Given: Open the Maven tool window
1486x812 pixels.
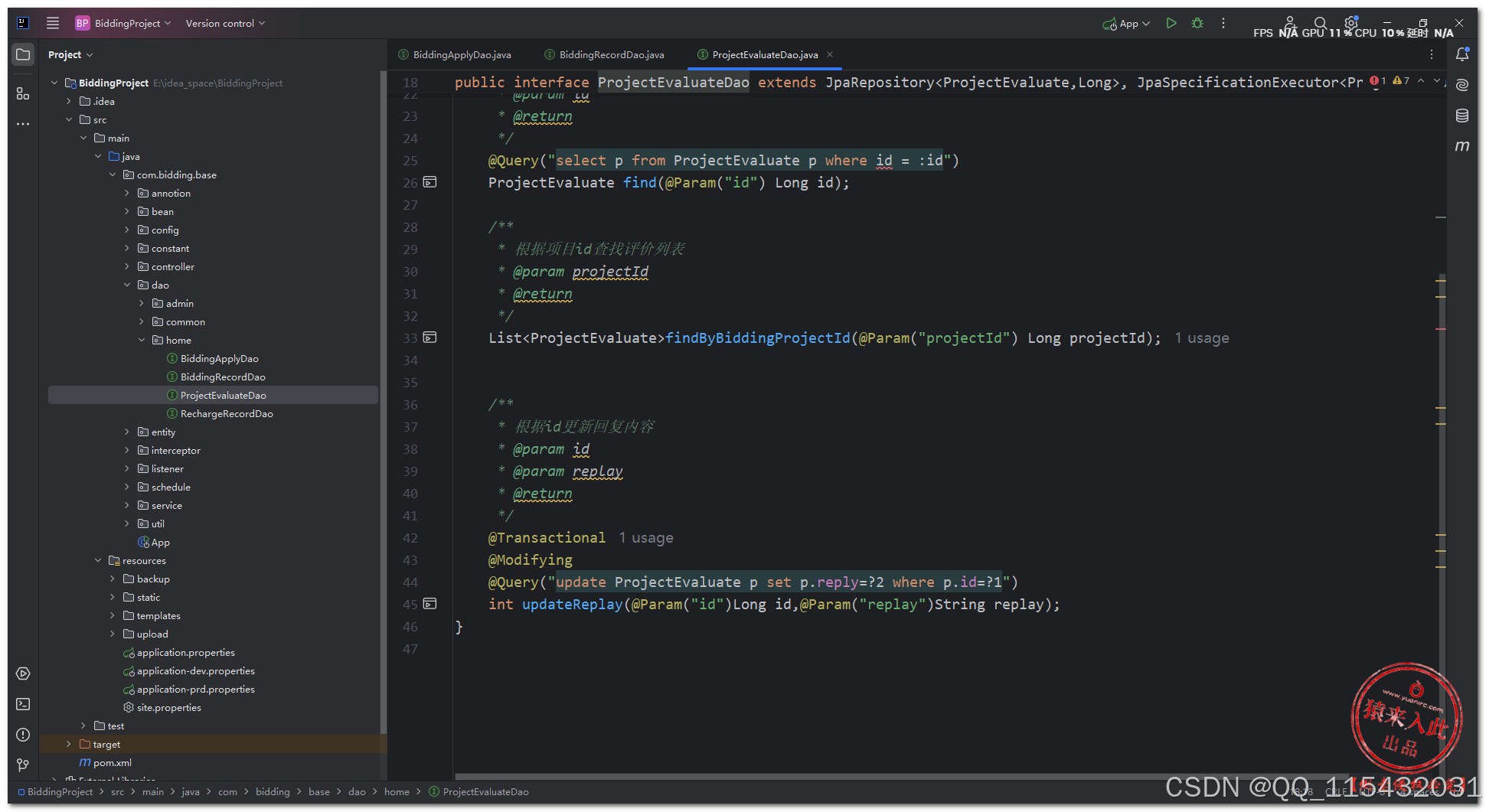Looking at the screenshot, I should click(x=1462, y=145).
